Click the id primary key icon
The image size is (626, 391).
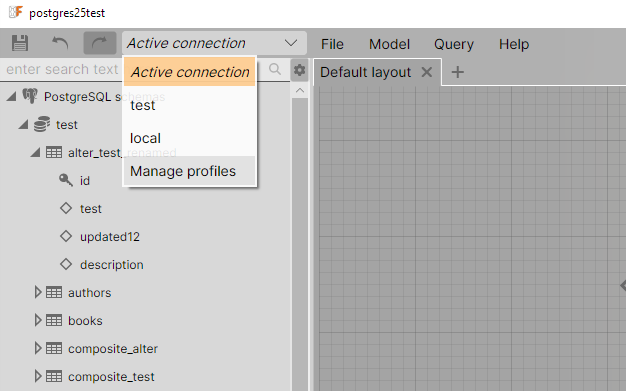coord(66,180)
